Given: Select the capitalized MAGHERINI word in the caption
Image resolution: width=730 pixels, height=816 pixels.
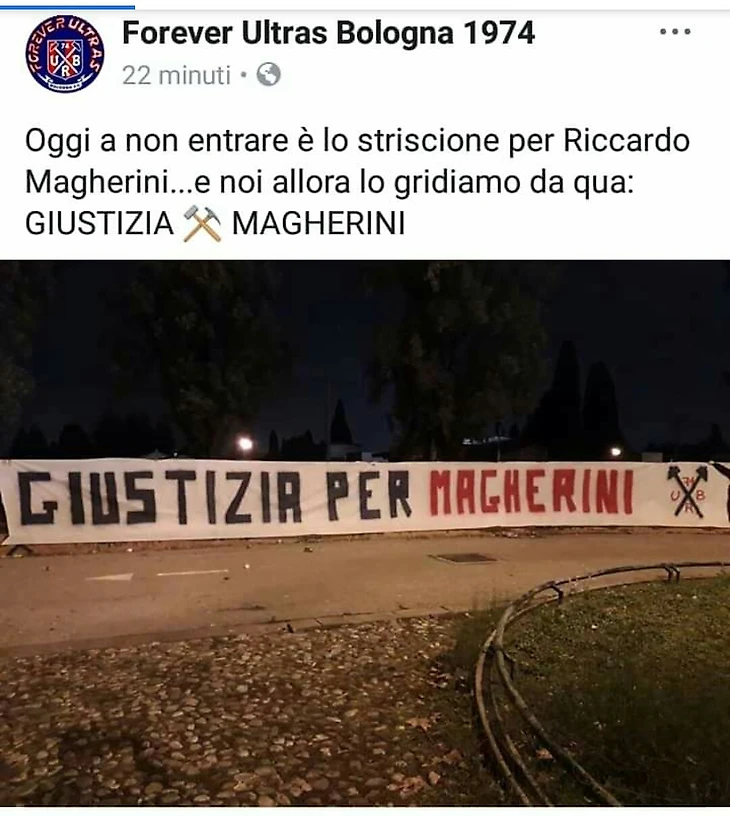Looking at the screenshot, I should (x=318, y=224).
